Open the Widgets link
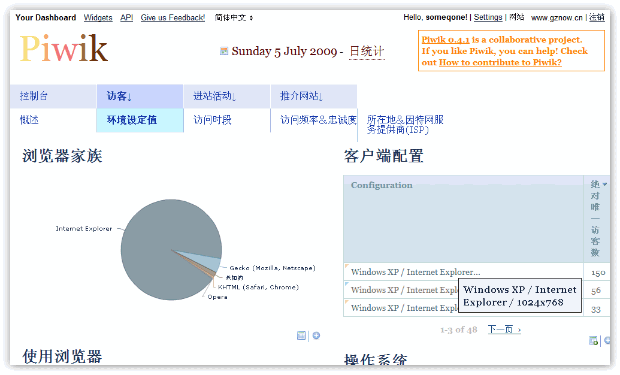Screen dimensions: 620x375 [x=98, y=18]
